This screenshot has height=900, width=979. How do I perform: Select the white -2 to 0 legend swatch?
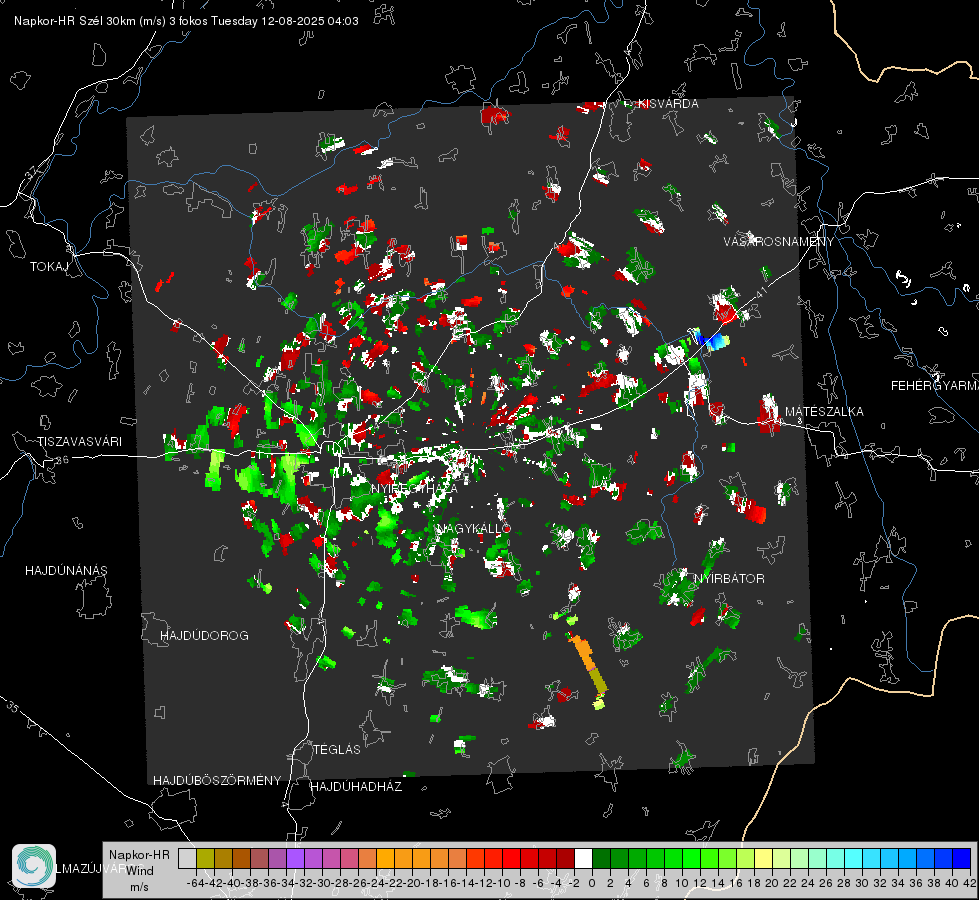tap(583, 858)
